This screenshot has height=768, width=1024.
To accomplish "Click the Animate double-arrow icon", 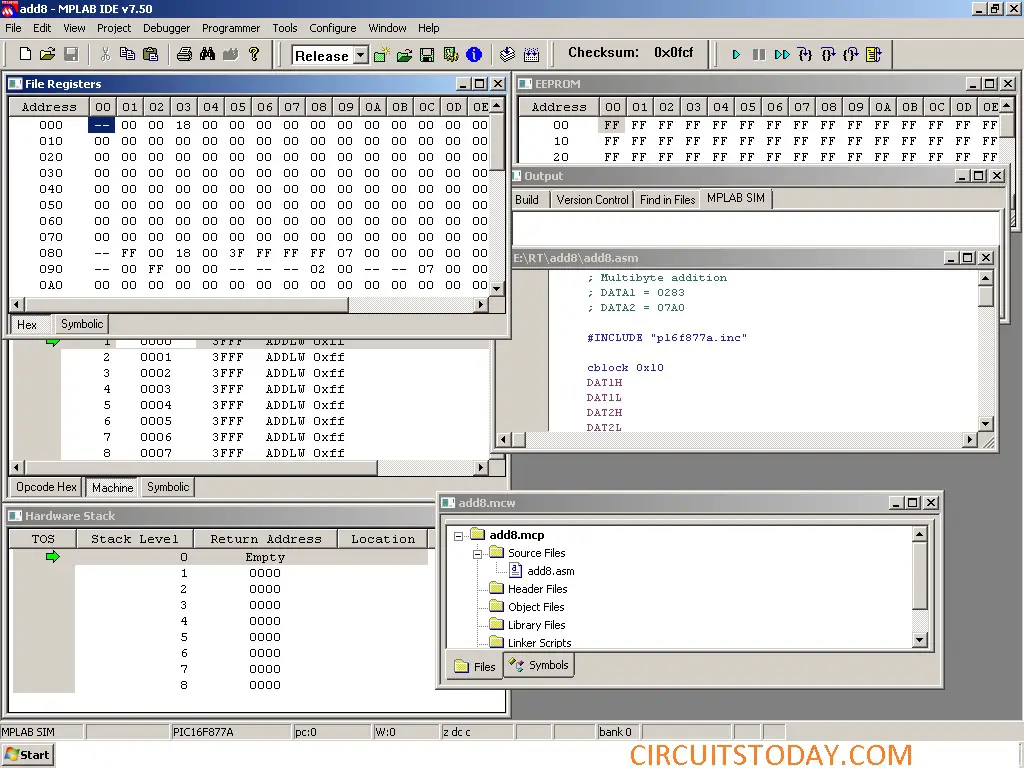I will click(782, 55).
